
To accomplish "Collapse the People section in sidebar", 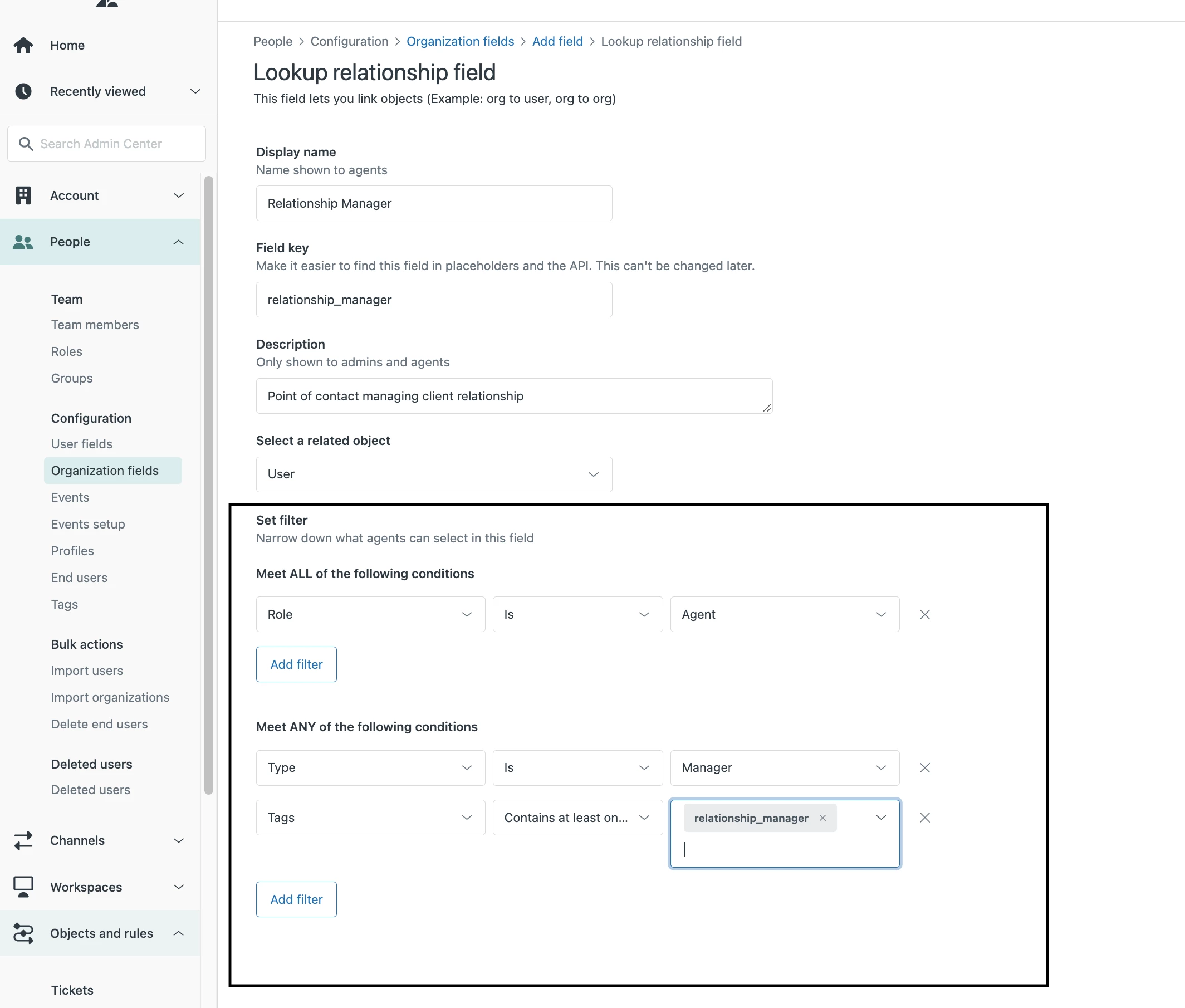I will tap(178, 242).
